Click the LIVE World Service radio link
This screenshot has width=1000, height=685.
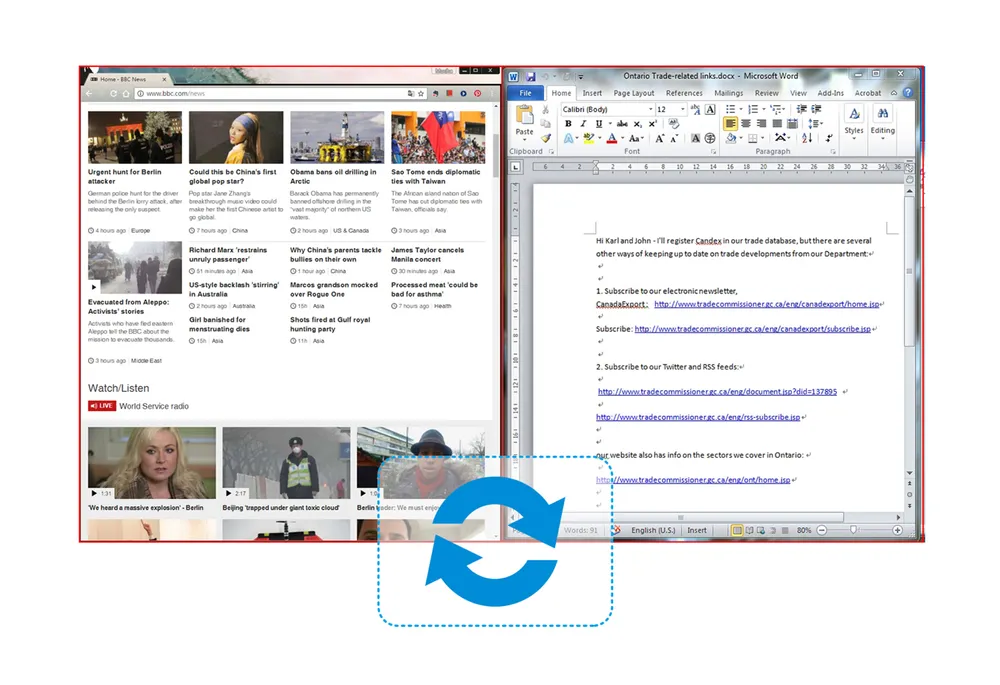pos(138,406)
